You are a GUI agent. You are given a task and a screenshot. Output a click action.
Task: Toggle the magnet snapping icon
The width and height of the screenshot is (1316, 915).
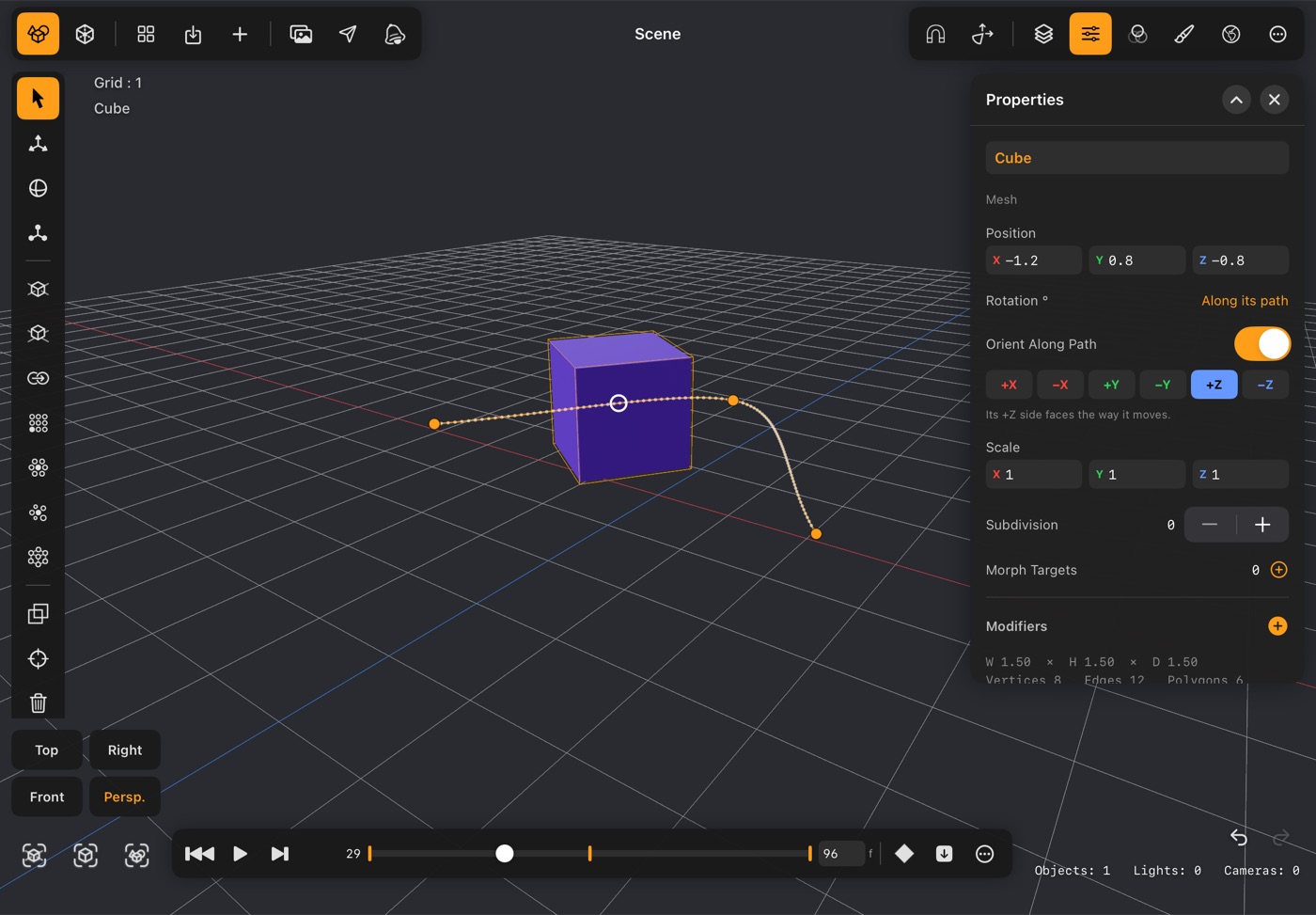pos(935,34)
